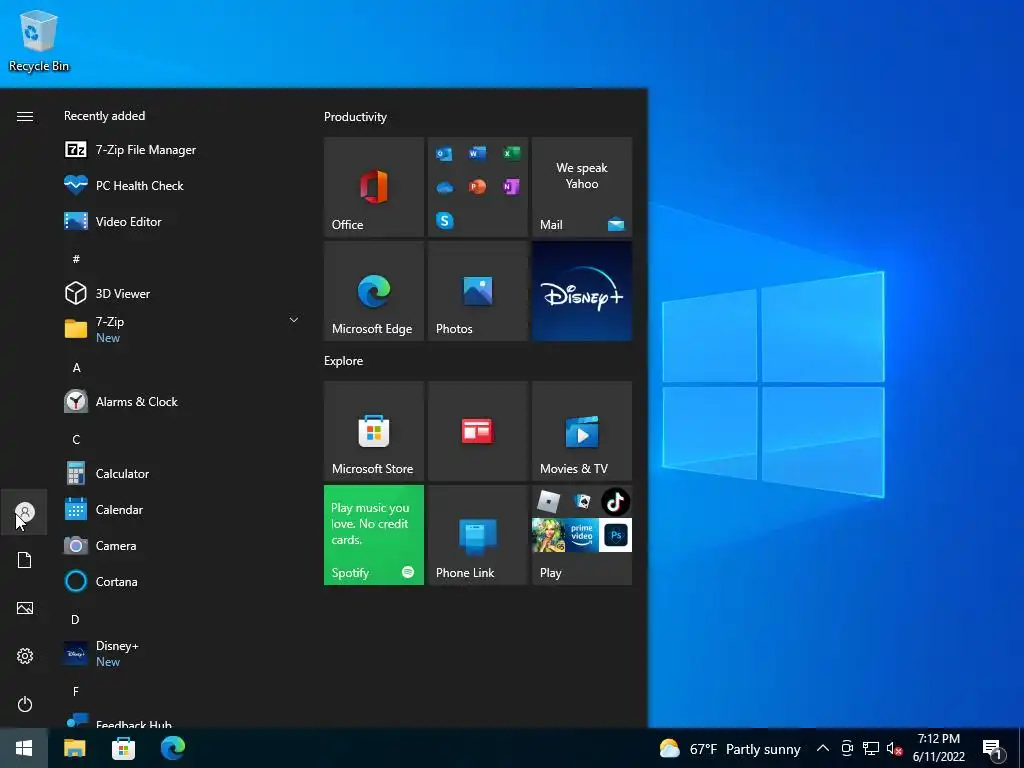Open the Photos tile
Viewport: 1024px width, 768px height.
tap(477, 291)
